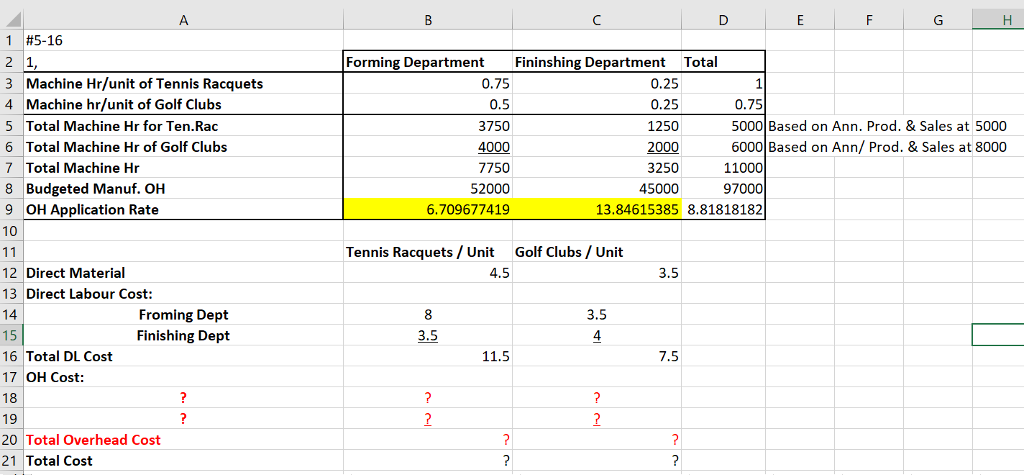Click 'Budgeted Manuf. OH' label cell

point(184,189)
